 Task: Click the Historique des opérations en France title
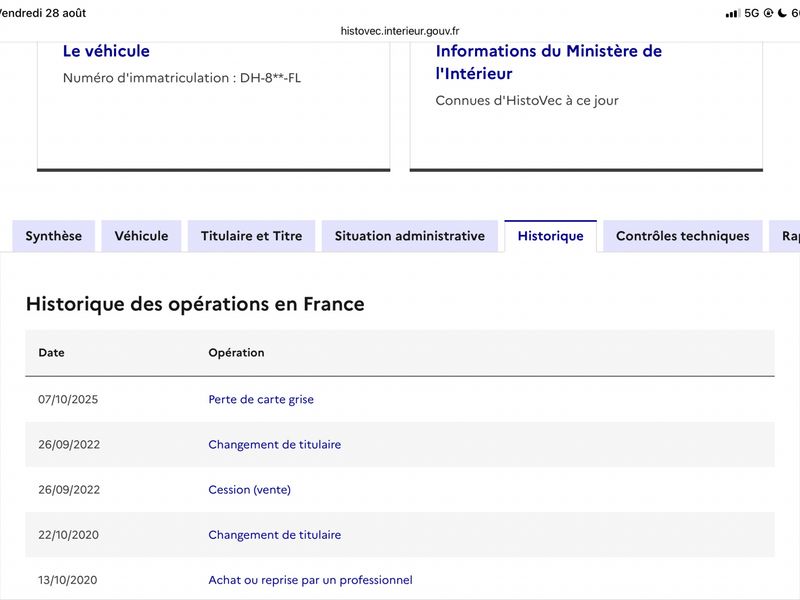[195, 304]
